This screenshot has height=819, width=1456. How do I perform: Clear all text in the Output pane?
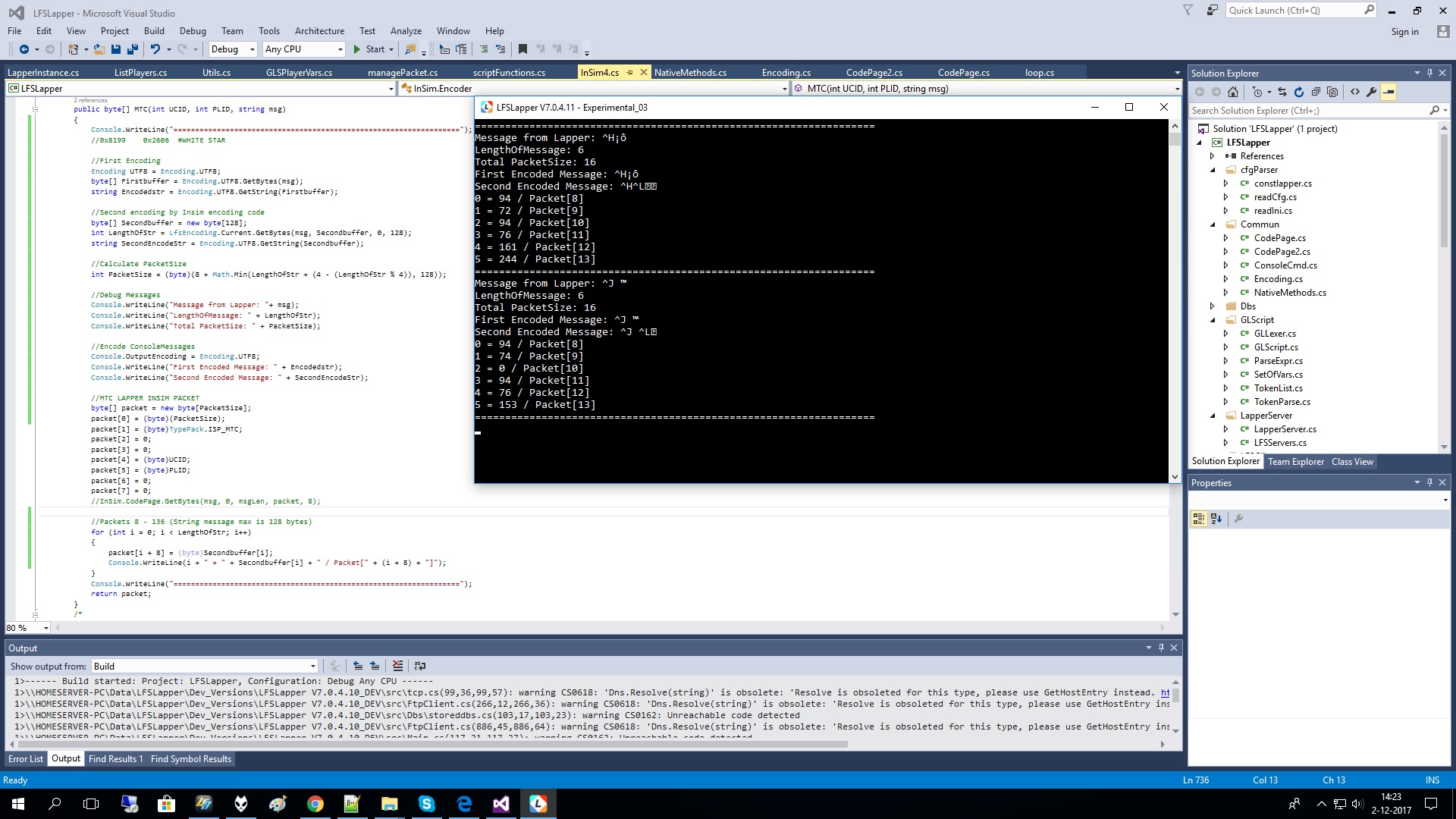397,666
